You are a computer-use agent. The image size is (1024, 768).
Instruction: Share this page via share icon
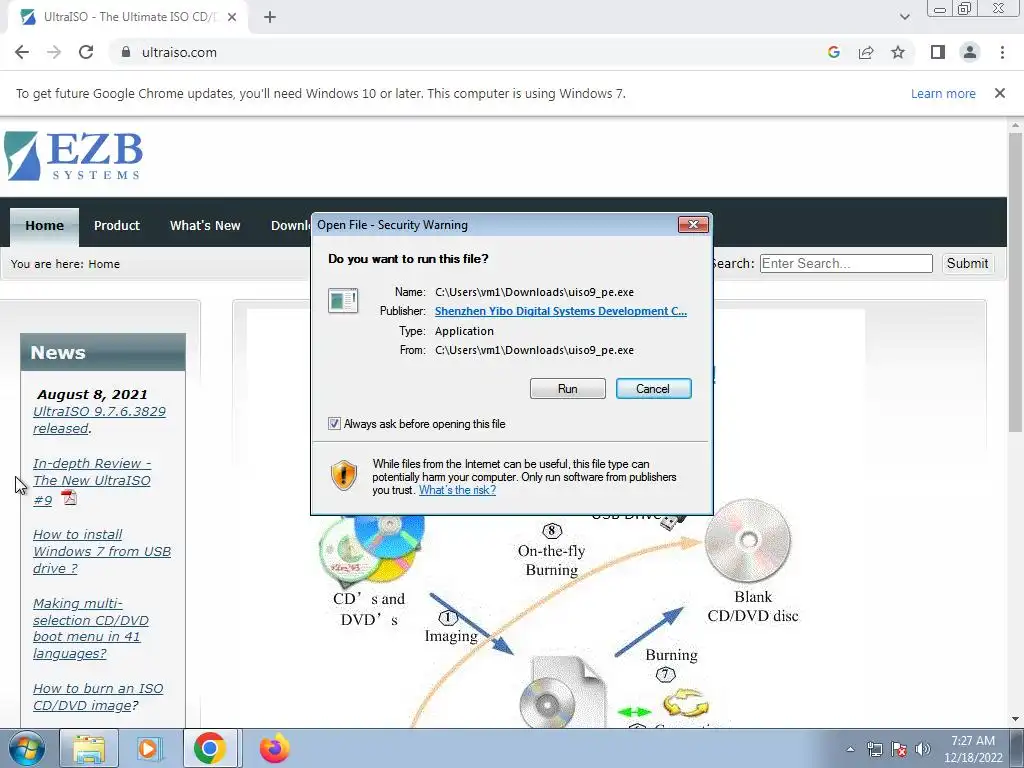click(x=866, y=52)
